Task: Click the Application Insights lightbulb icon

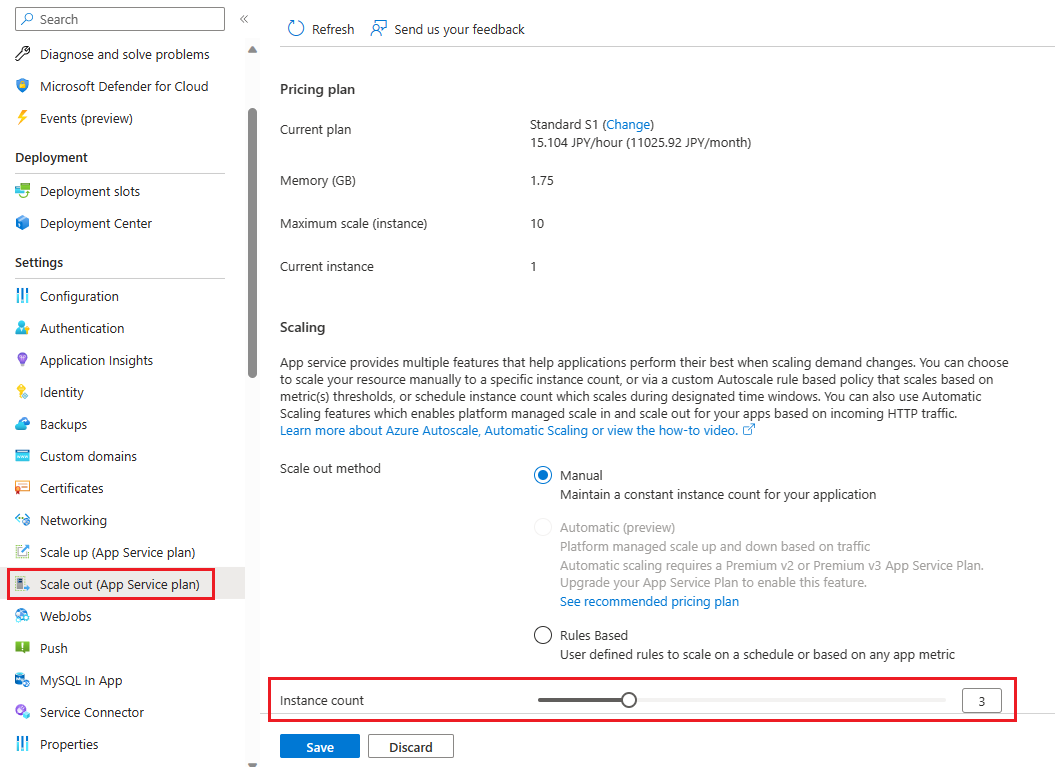Action: coord(23,360)
